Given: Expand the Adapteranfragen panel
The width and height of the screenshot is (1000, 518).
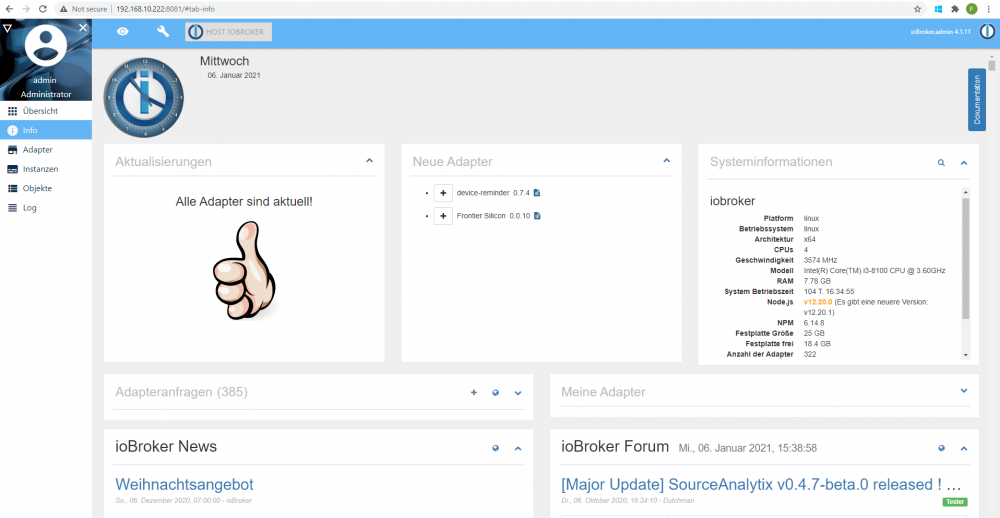Looking at the screenshot, I should click(518, 393).
